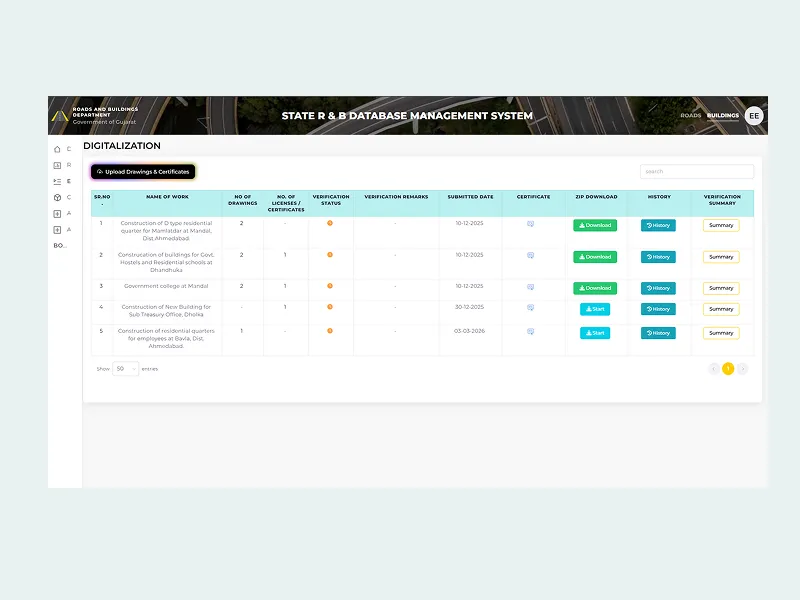
Task: Download the zip for row 1
Action: 595,225
